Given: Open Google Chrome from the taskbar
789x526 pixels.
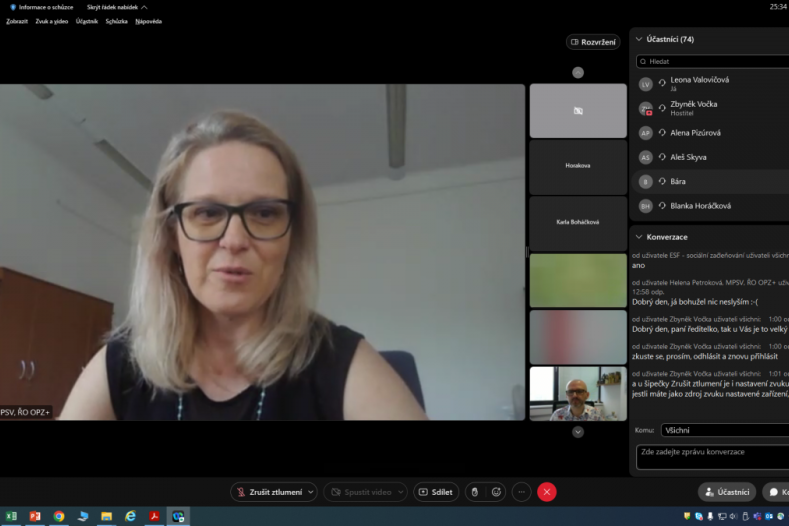Looking at the screenshot, I should (59, 516).
